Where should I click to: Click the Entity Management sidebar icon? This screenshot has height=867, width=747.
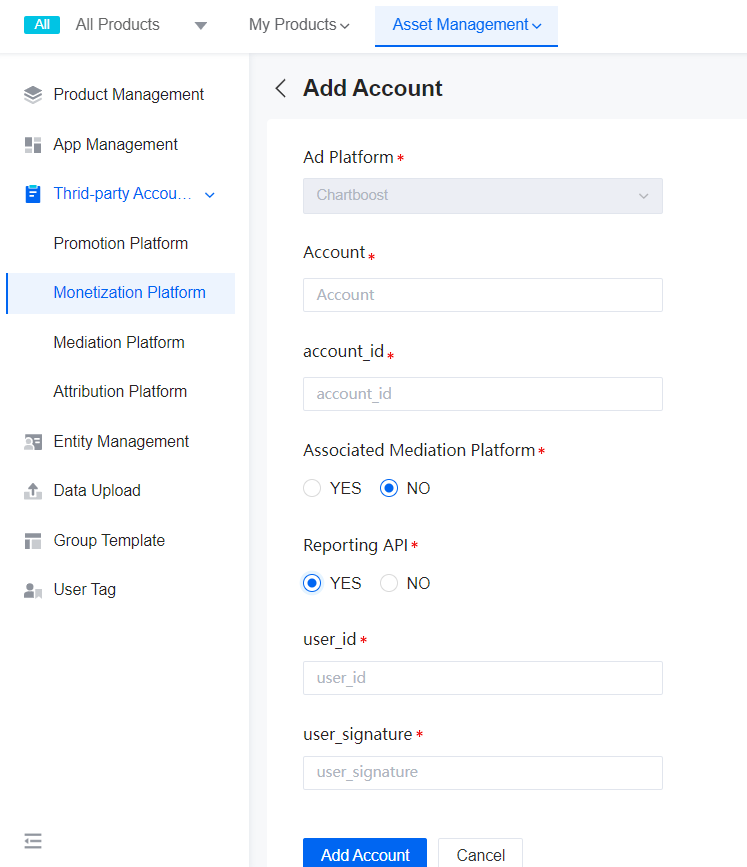(31, 441)
